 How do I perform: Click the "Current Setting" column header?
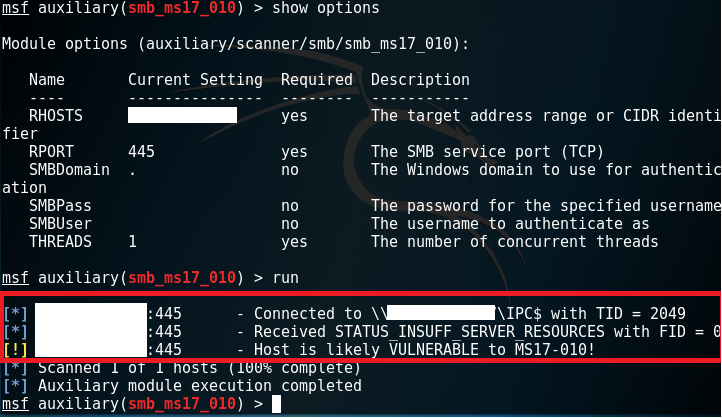[195, 79]
